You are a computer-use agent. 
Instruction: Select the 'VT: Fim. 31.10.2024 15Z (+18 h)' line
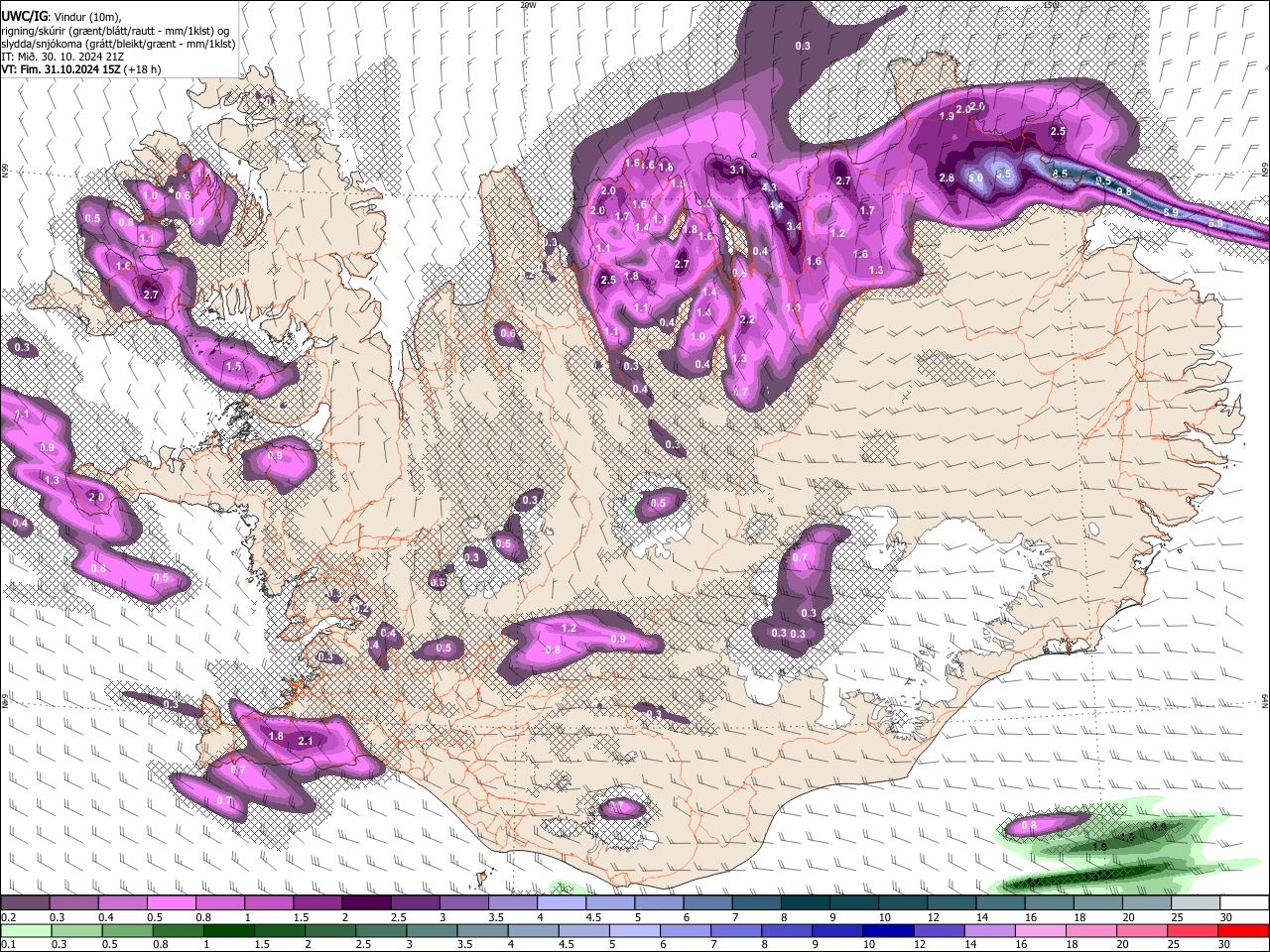(x=80, y=69)
